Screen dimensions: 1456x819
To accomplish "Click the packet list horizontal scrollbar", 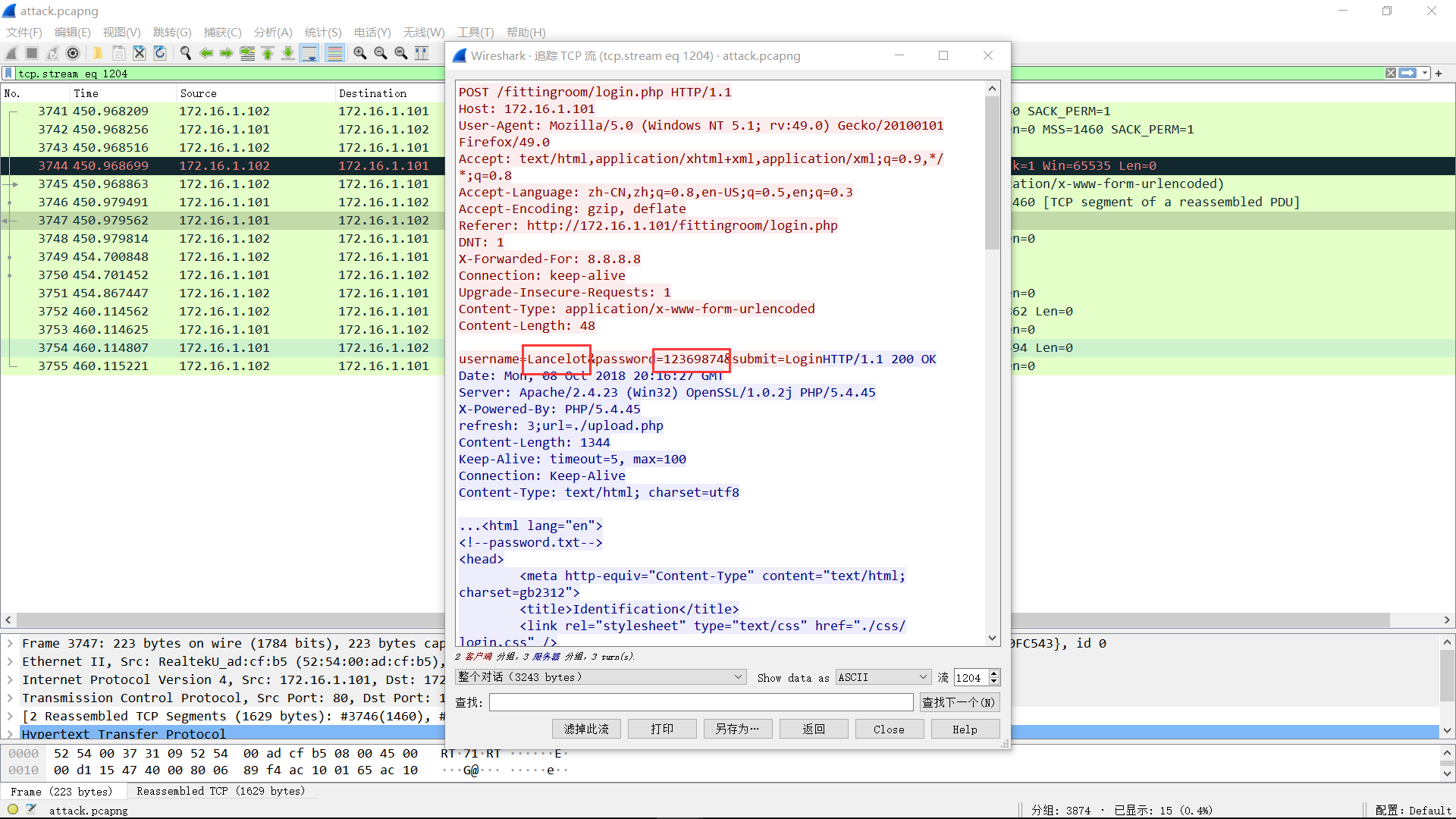I will (702, 620).
